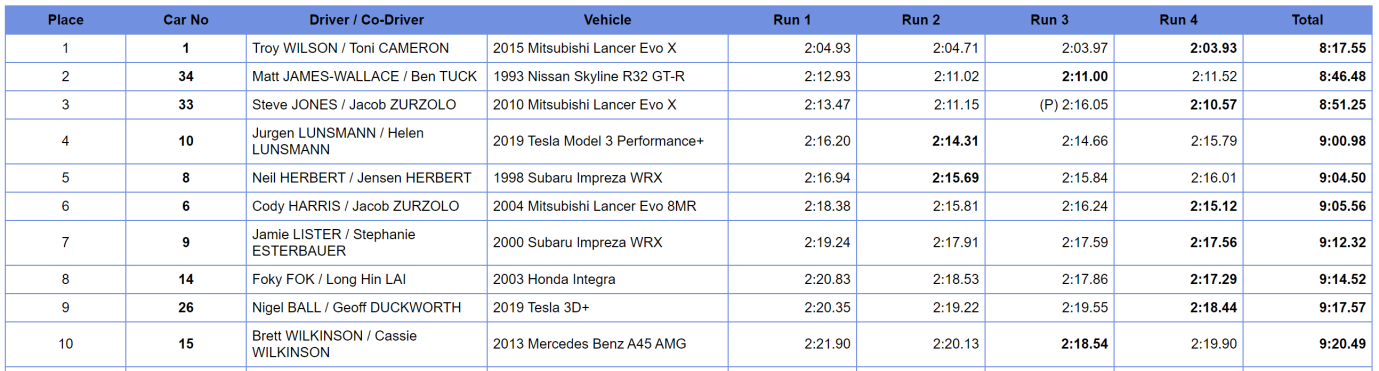Click the penalty time (P) 2:16.05

(x=1074, y=105)
